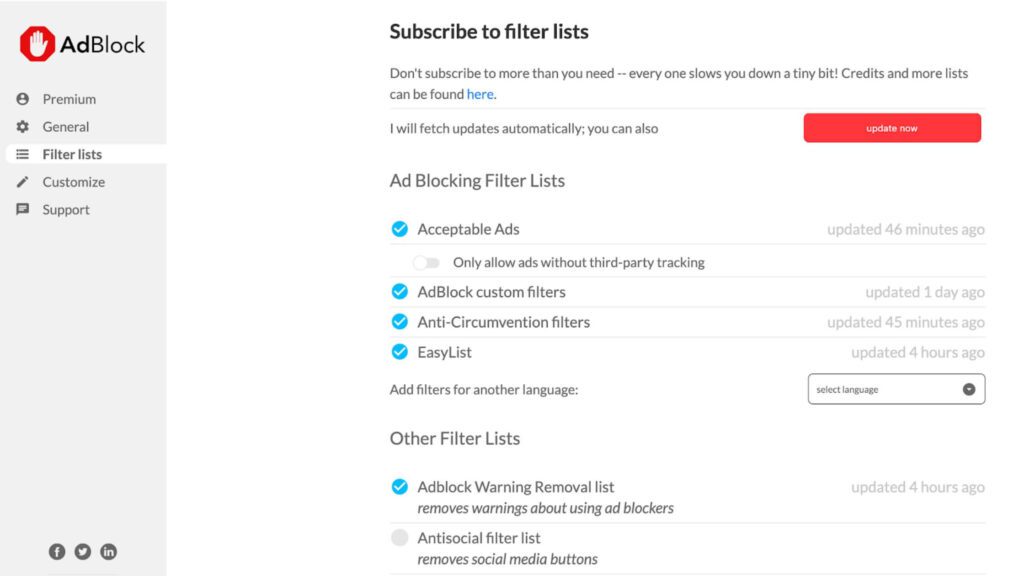The image size is (1024, 576).
Task: Click the Filter lists icon in sidebar
Action: click(22, 154)
